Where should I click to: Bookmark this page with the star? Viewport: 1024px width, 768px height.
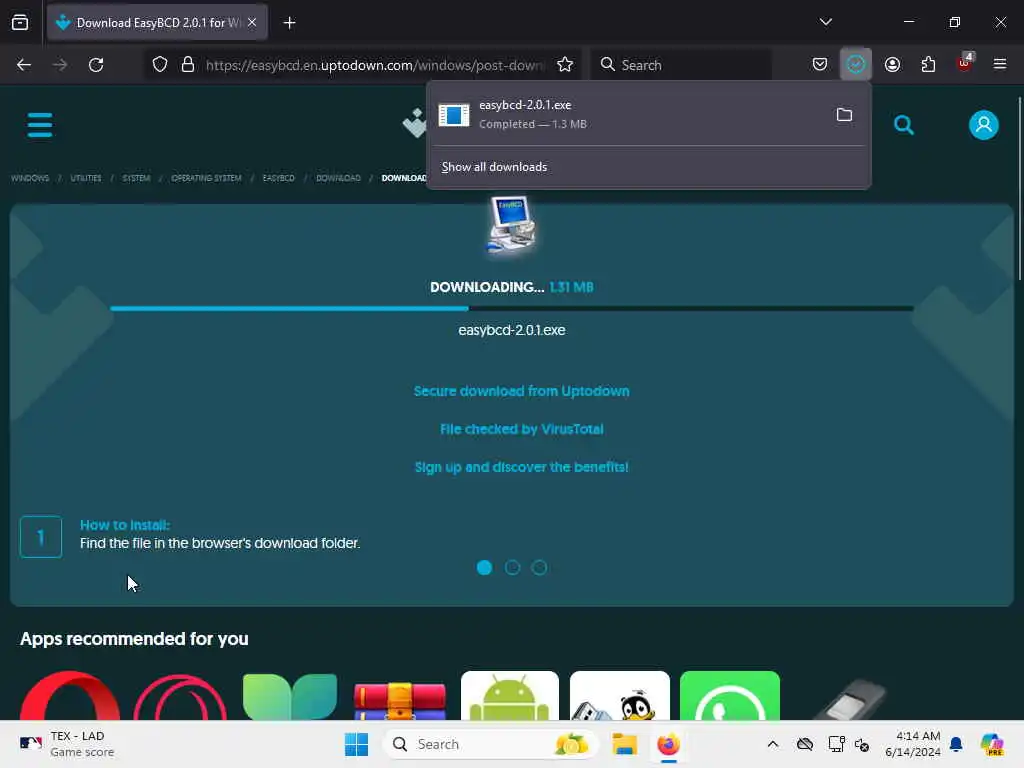pyautogui.click(x=565, y=65)
